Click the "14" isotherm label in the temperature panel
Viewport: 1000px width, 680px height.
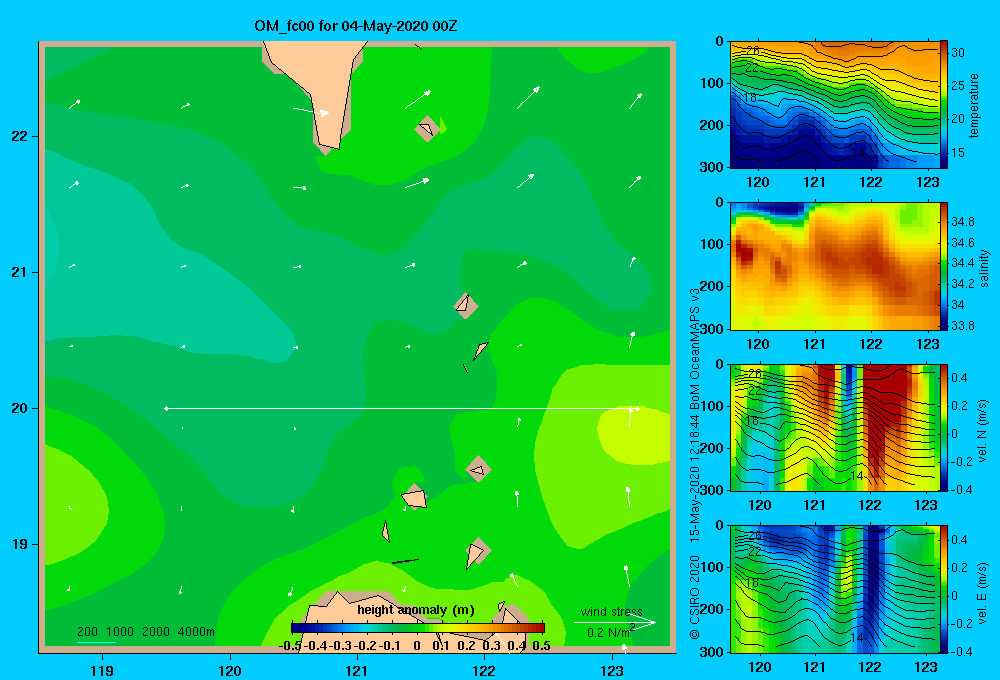pos(858,153)
